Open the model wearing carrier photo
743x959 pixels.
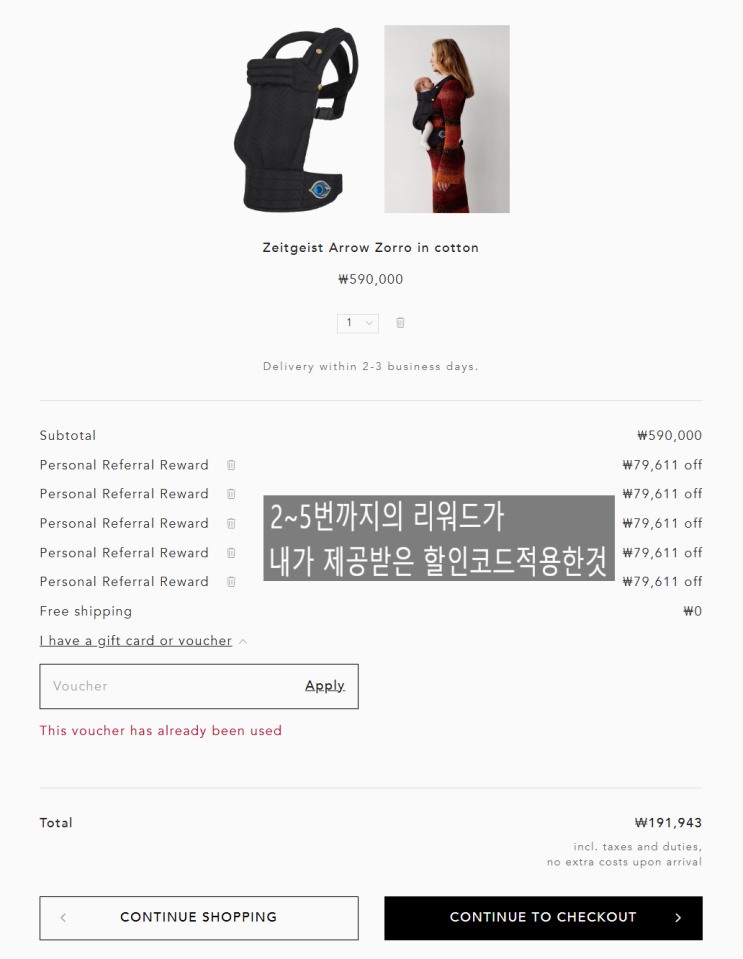tap(446, 119)
